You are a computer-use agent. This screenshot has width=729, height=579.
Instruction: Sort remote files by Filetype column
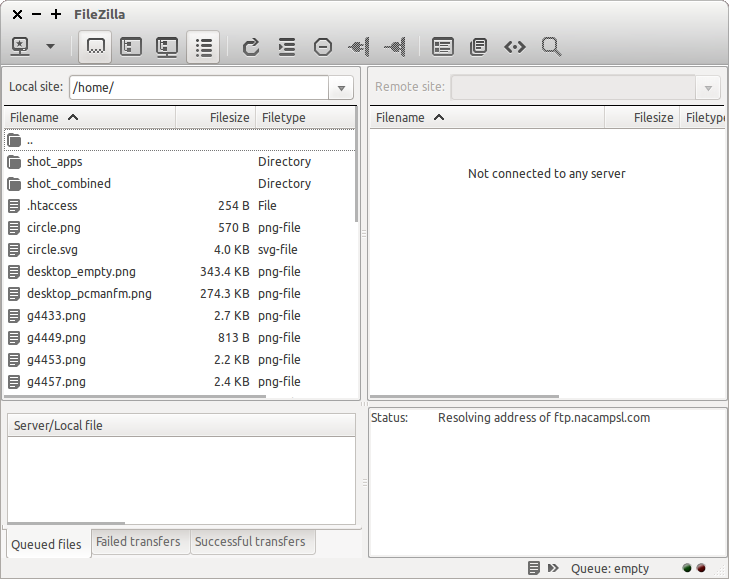point(703,118)
